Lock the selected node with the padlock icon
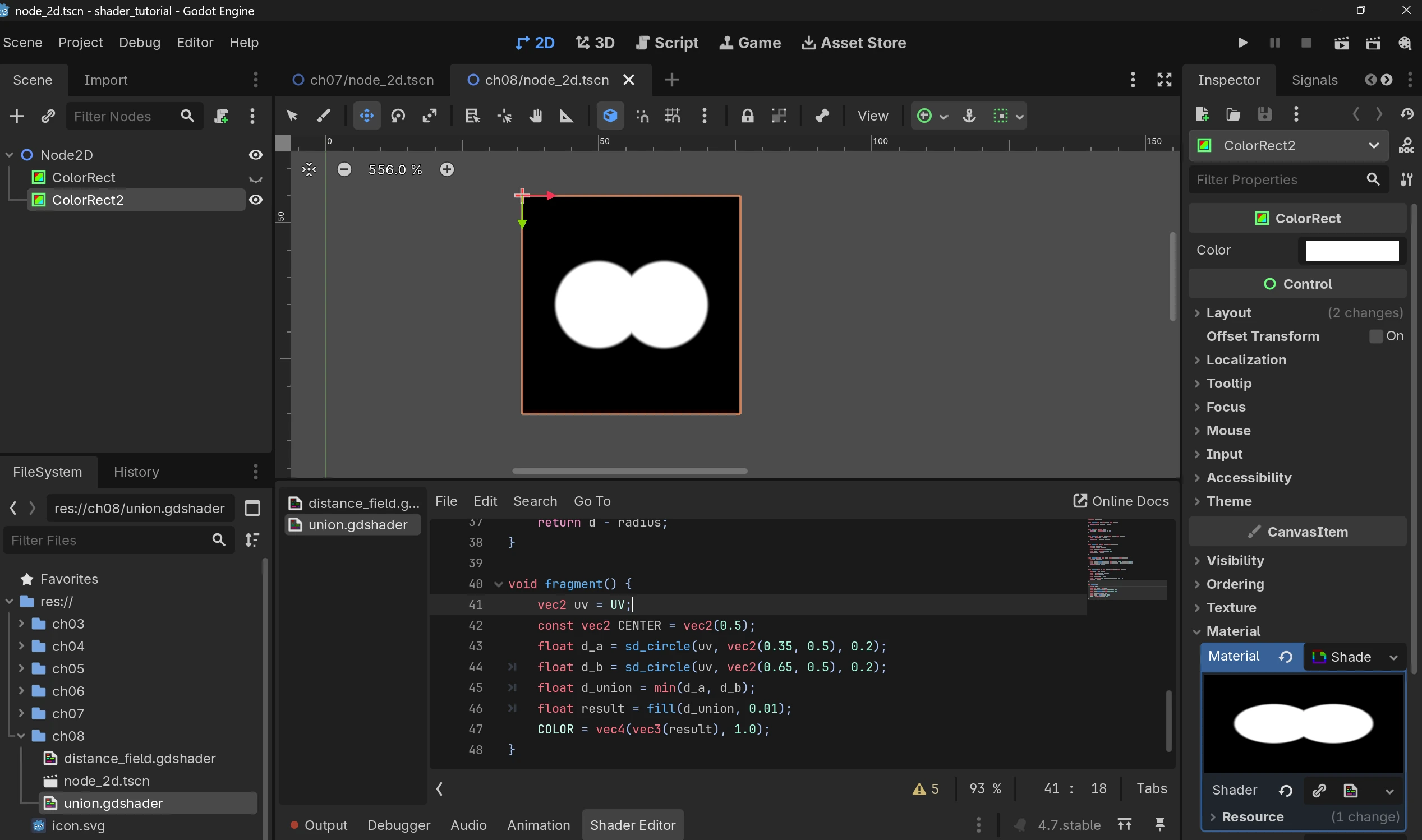 (748, 116)
